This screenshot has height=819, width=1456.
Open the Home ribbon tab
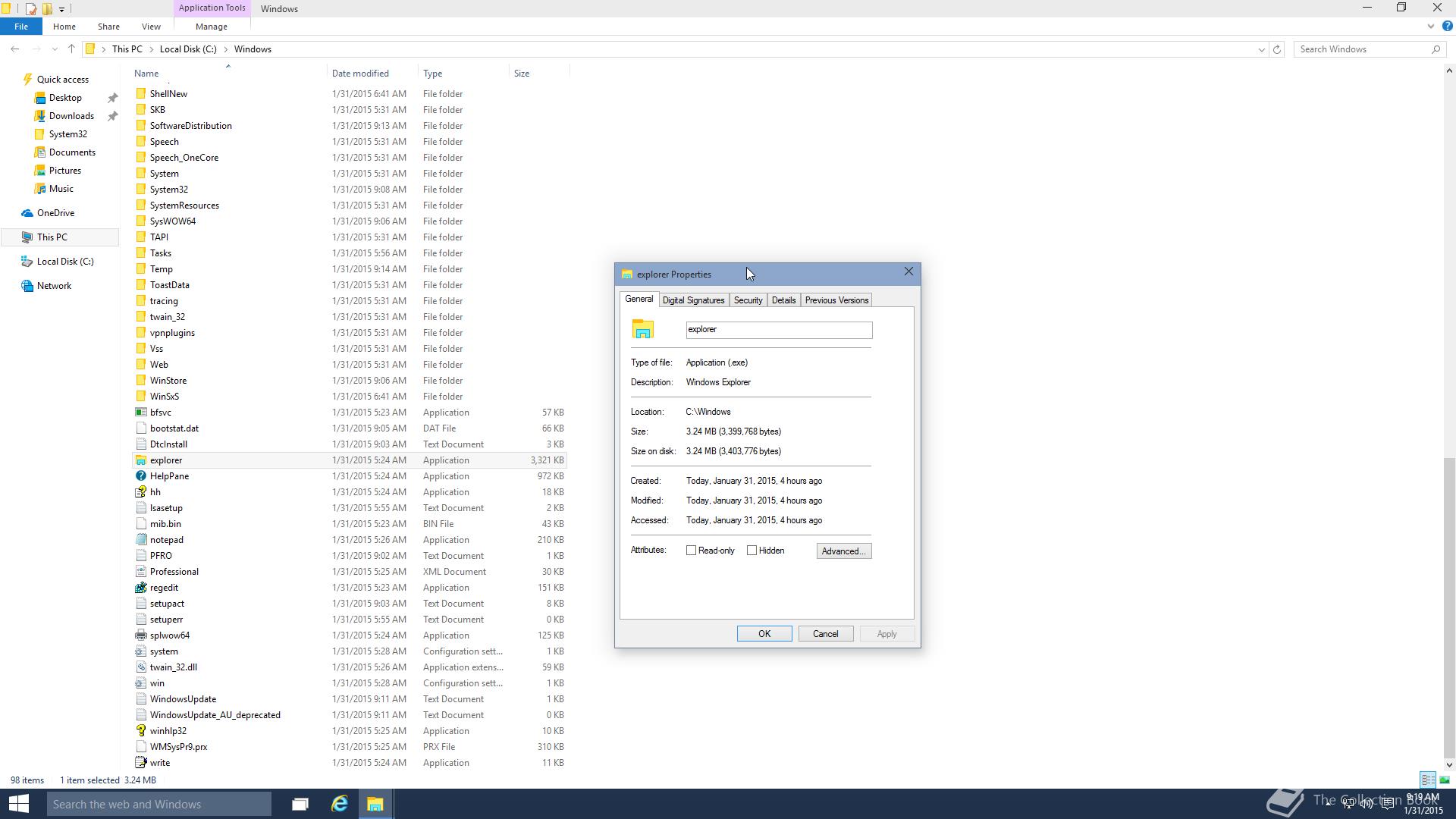pos(64,27)
